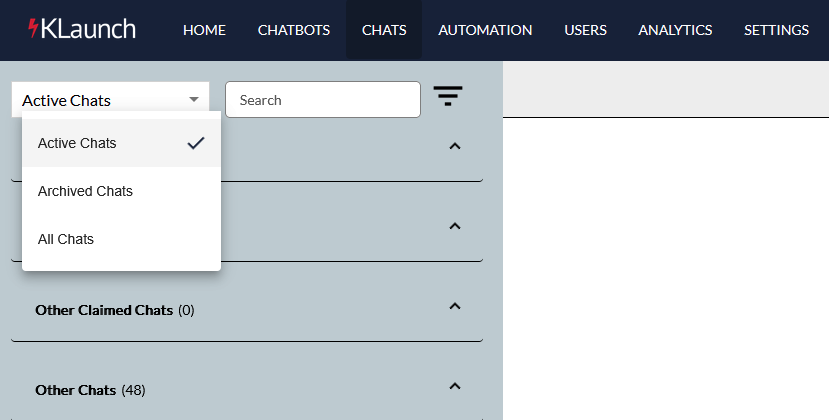Collapse the topmost chat section chevron

[455, 146]
